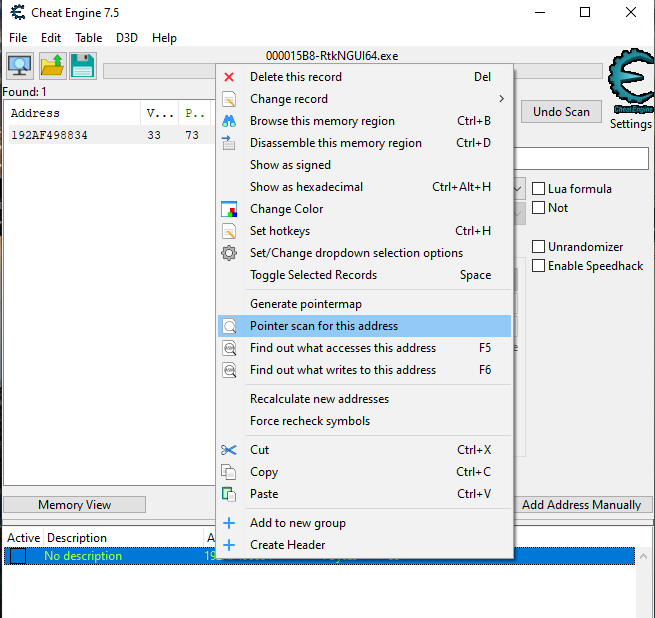
Task: Enable the Unrandomizer checkbox
Action: tap(538, 247)
